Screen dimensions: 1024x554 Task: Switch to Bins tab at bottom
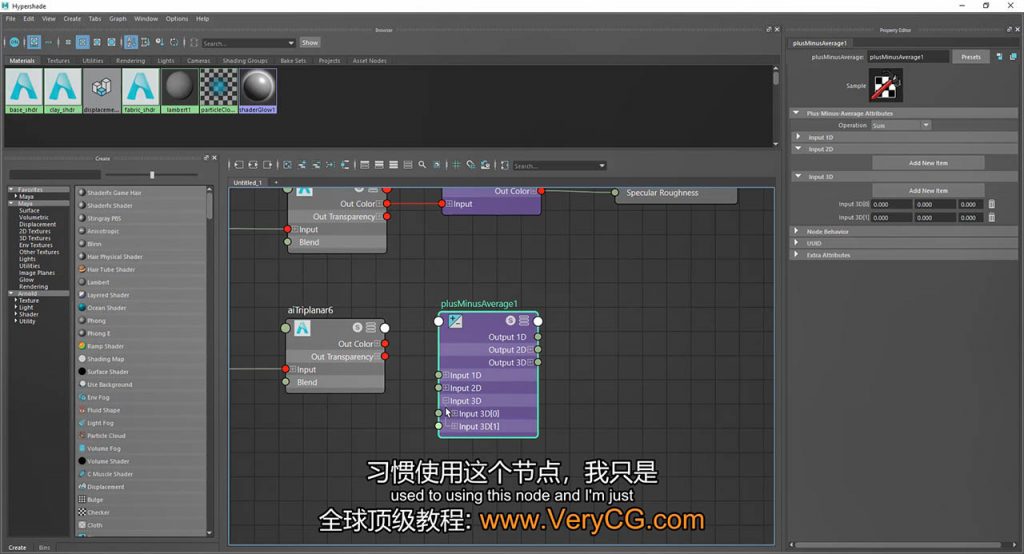tap(44, 547)
